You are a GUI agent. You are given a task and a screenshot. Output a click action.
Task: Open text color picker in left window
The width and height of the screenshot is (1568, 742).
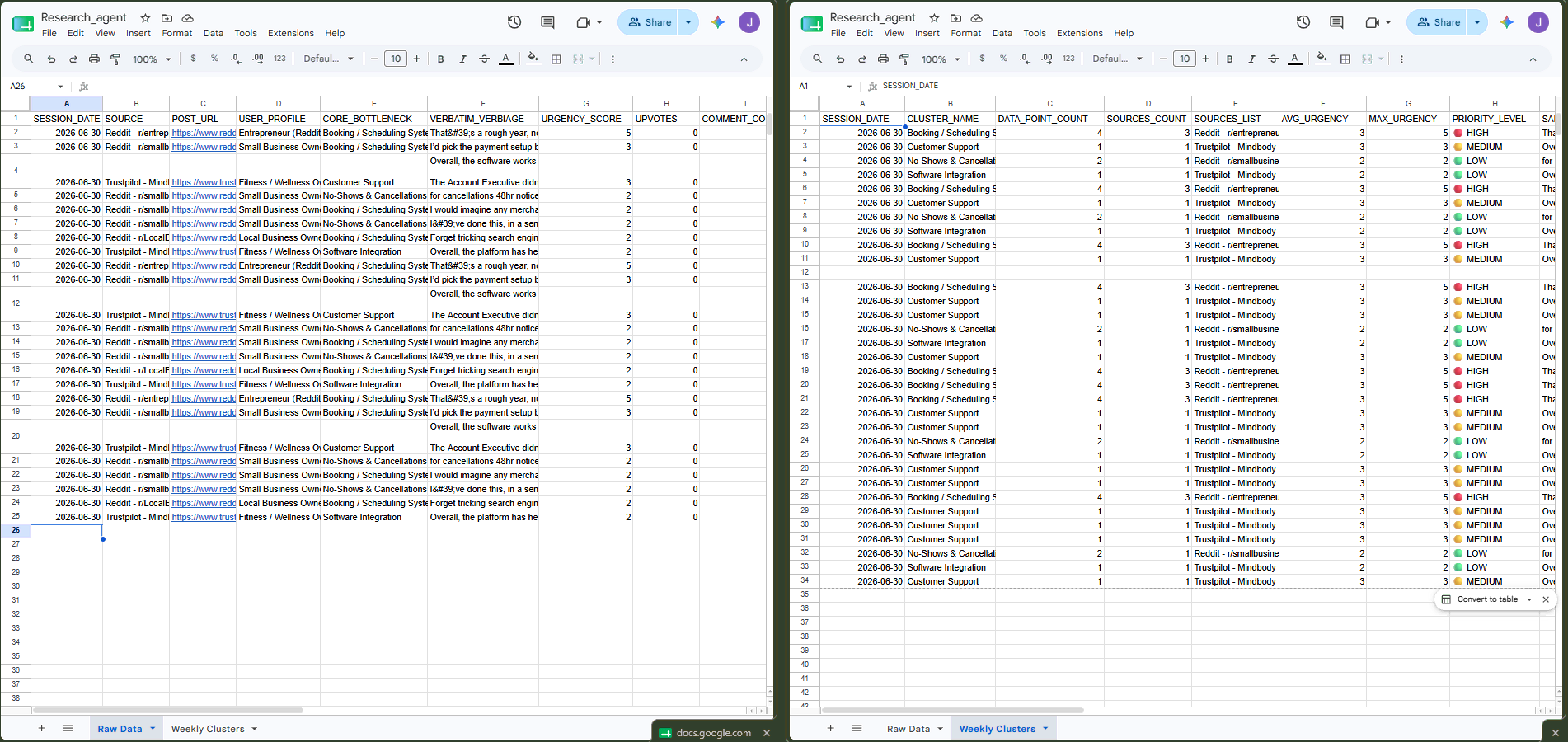[x=506, y=59]
